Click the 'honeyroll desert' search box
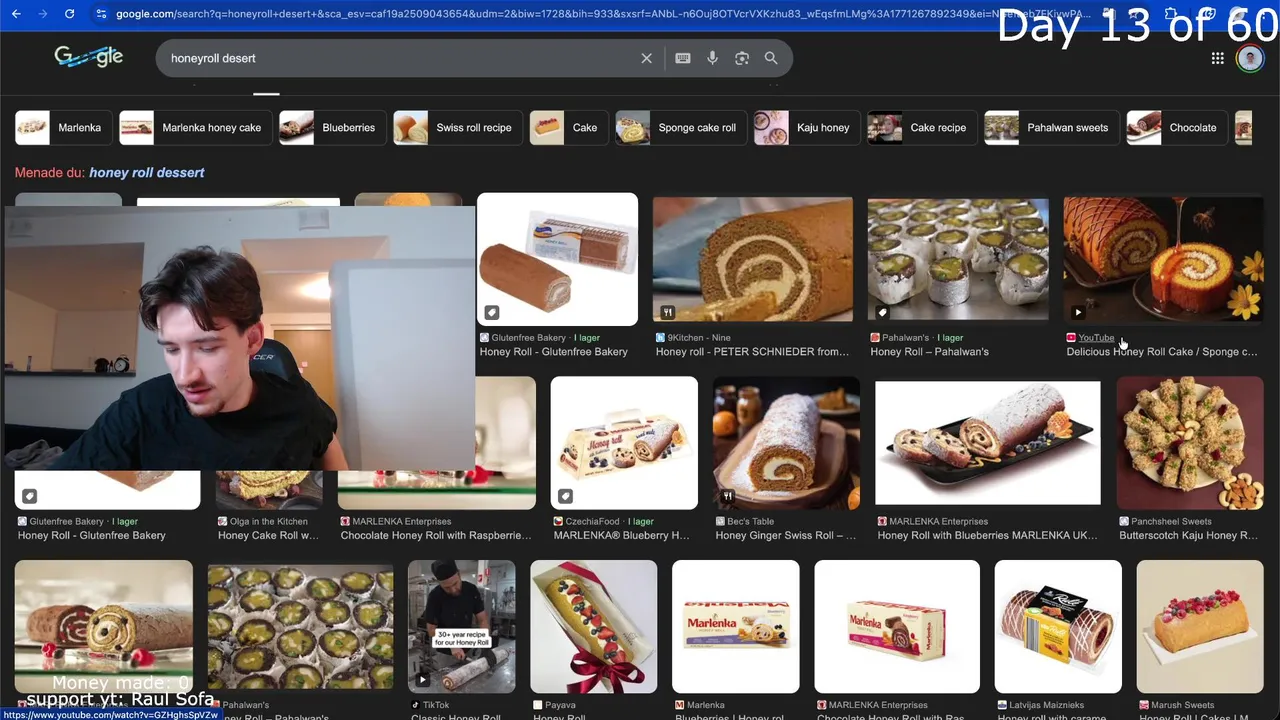Viewport: 1280px width, 720px height. pyautogui.click(x=400, y=58)
